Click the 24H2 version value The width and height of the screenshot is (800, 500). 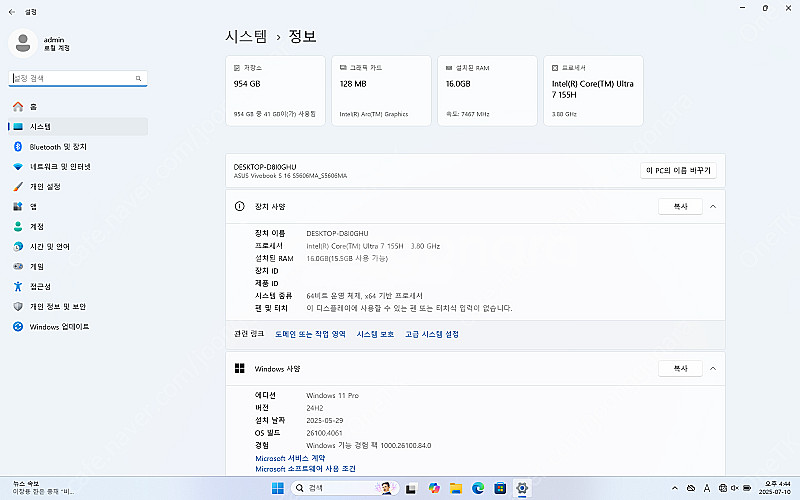(314, 408)
